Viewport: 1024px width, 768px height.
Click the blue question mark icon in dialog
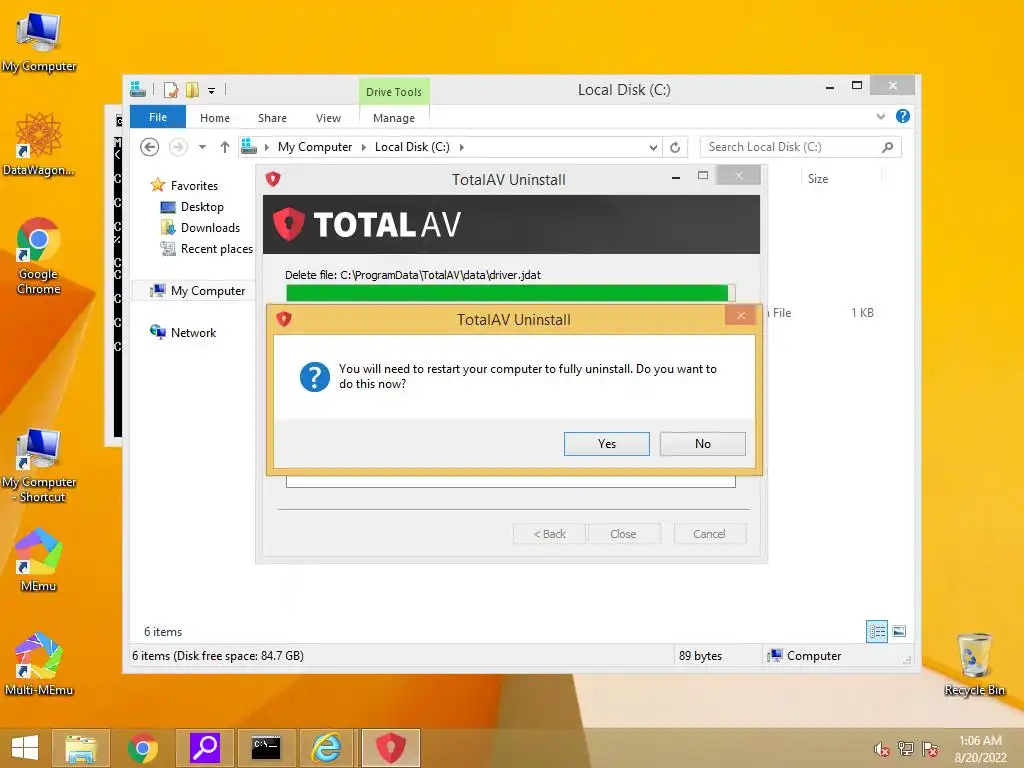click(315, 377)
